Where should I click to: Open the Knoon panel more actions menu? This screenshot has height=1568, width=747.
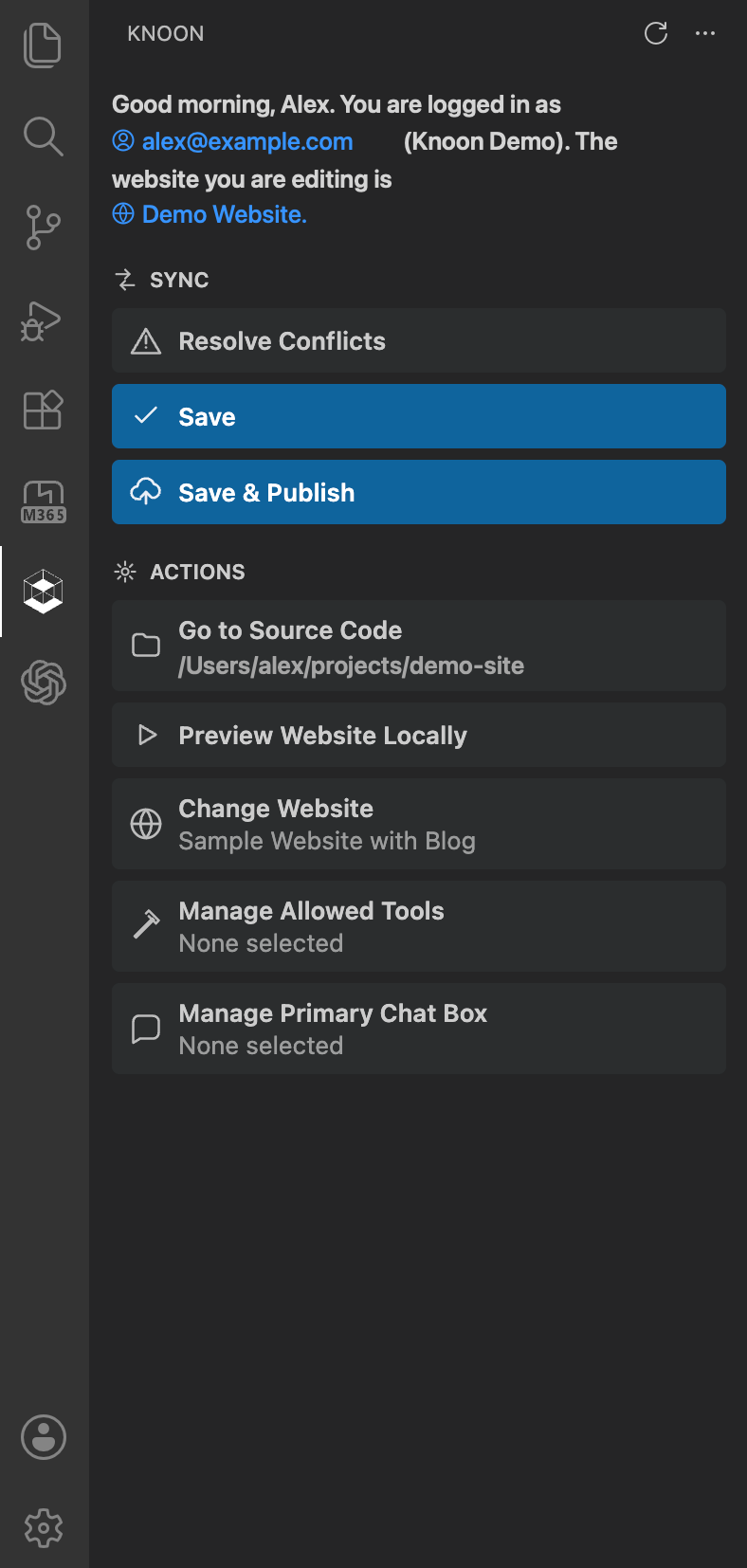pyautogui.click(x=705, y=33)
